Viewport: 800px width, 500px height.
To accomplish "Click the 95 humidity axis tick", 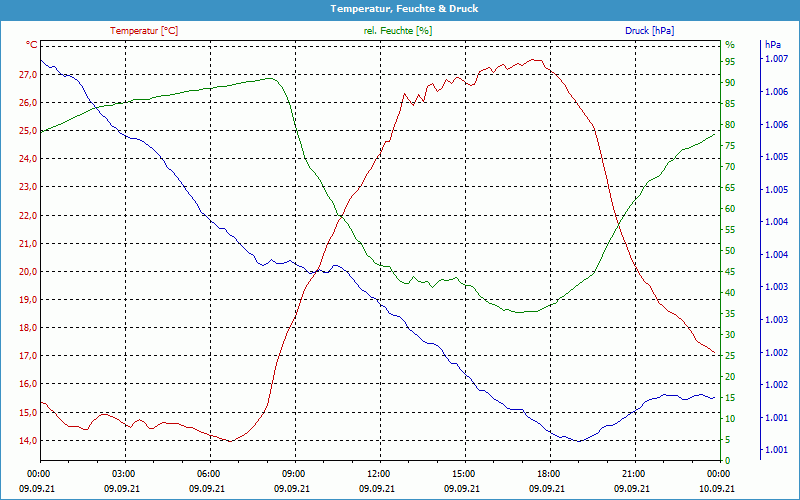I will 730,61.
